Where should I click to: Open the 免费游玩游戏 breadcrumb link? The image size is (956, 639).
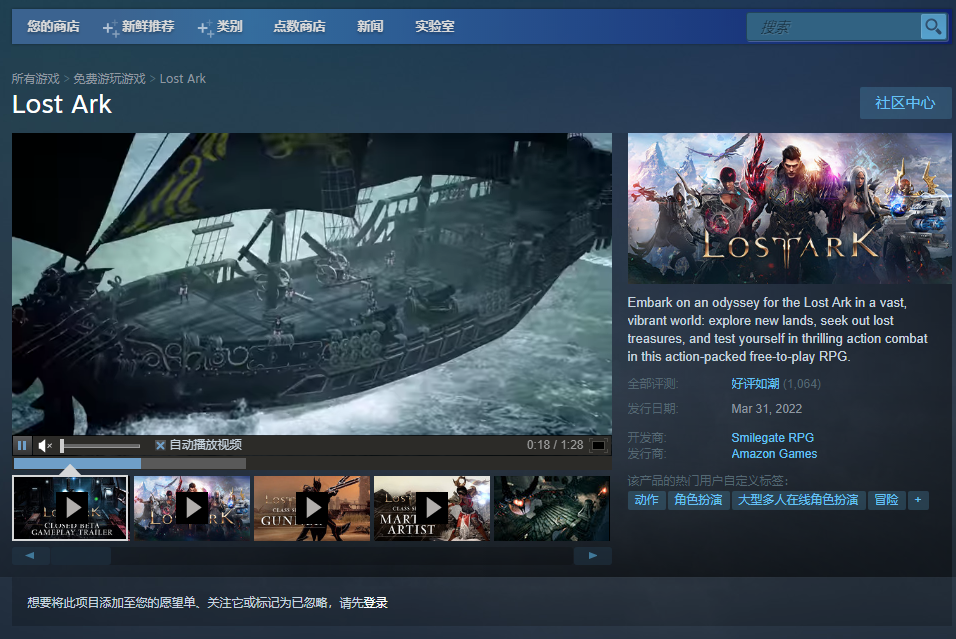point(110,79)
